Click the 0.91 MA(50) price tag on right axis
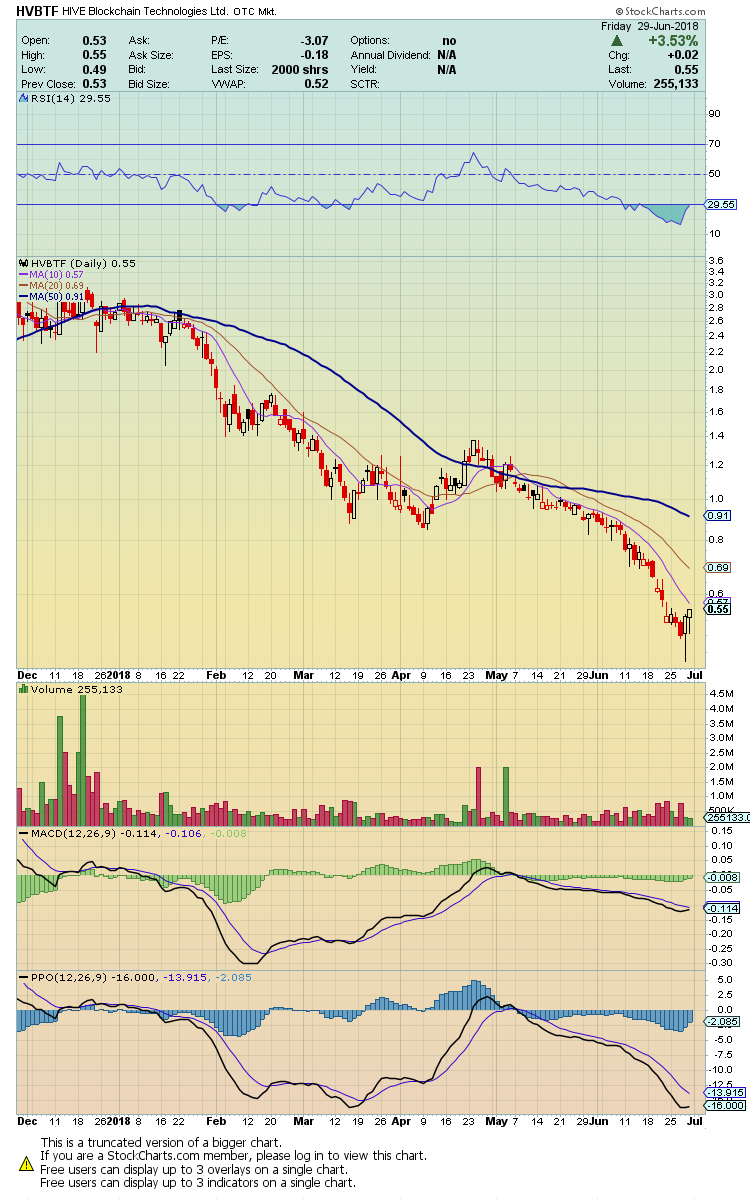 [717, 516]
